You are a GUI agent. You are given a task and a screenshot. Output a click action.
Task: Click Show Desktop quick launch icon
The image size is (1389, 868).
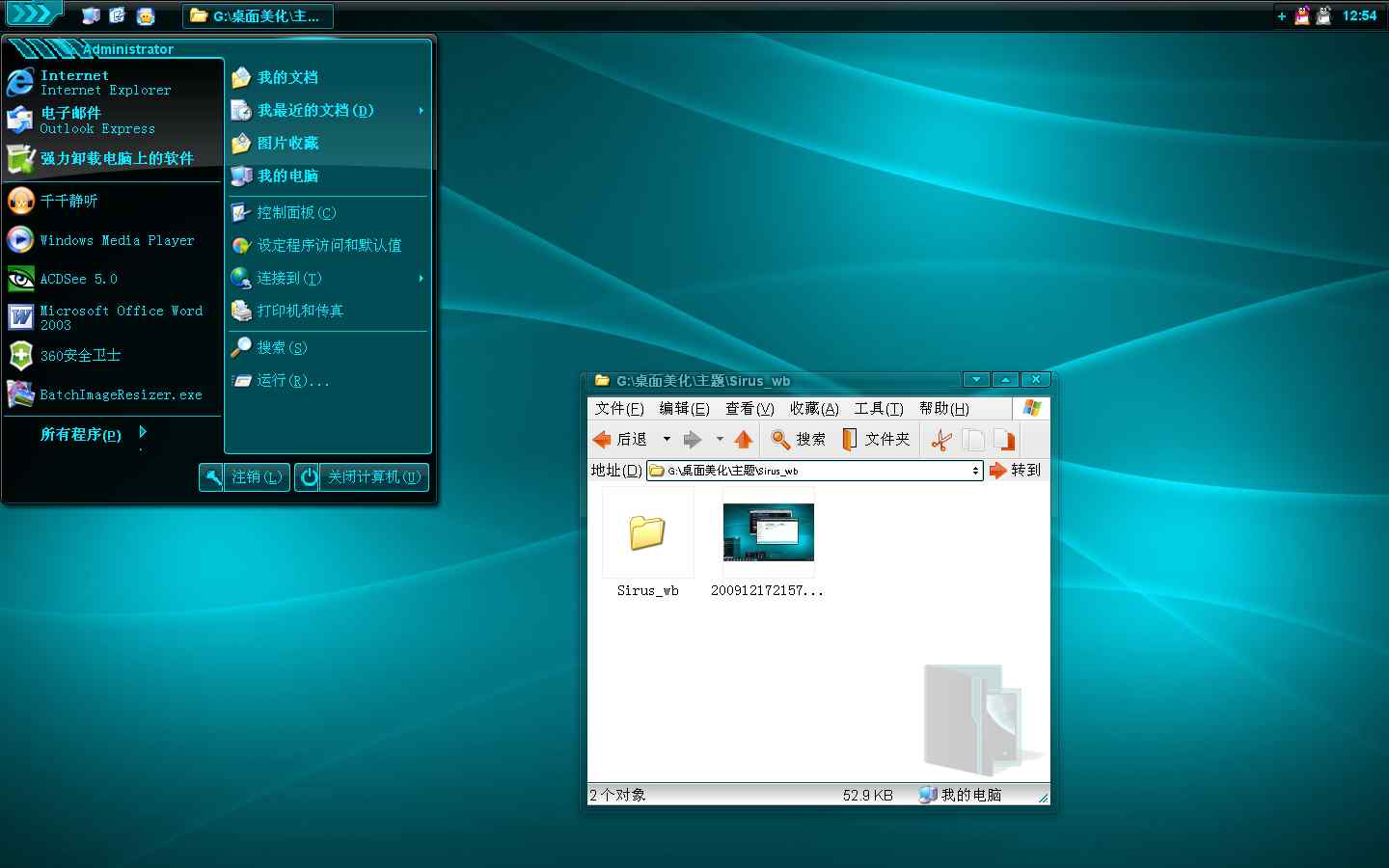click(91, 15)
